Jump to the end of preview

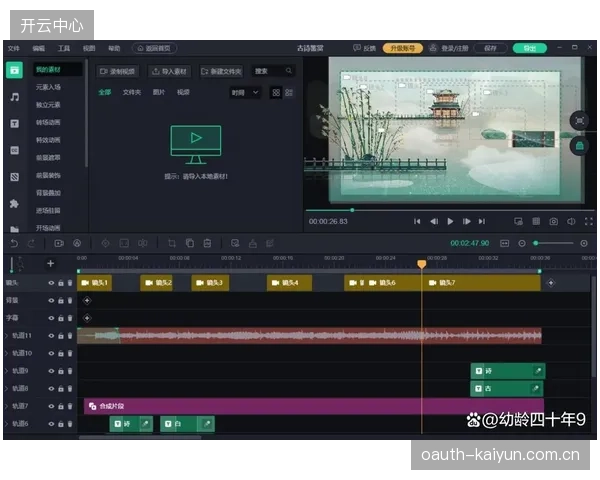482,221
